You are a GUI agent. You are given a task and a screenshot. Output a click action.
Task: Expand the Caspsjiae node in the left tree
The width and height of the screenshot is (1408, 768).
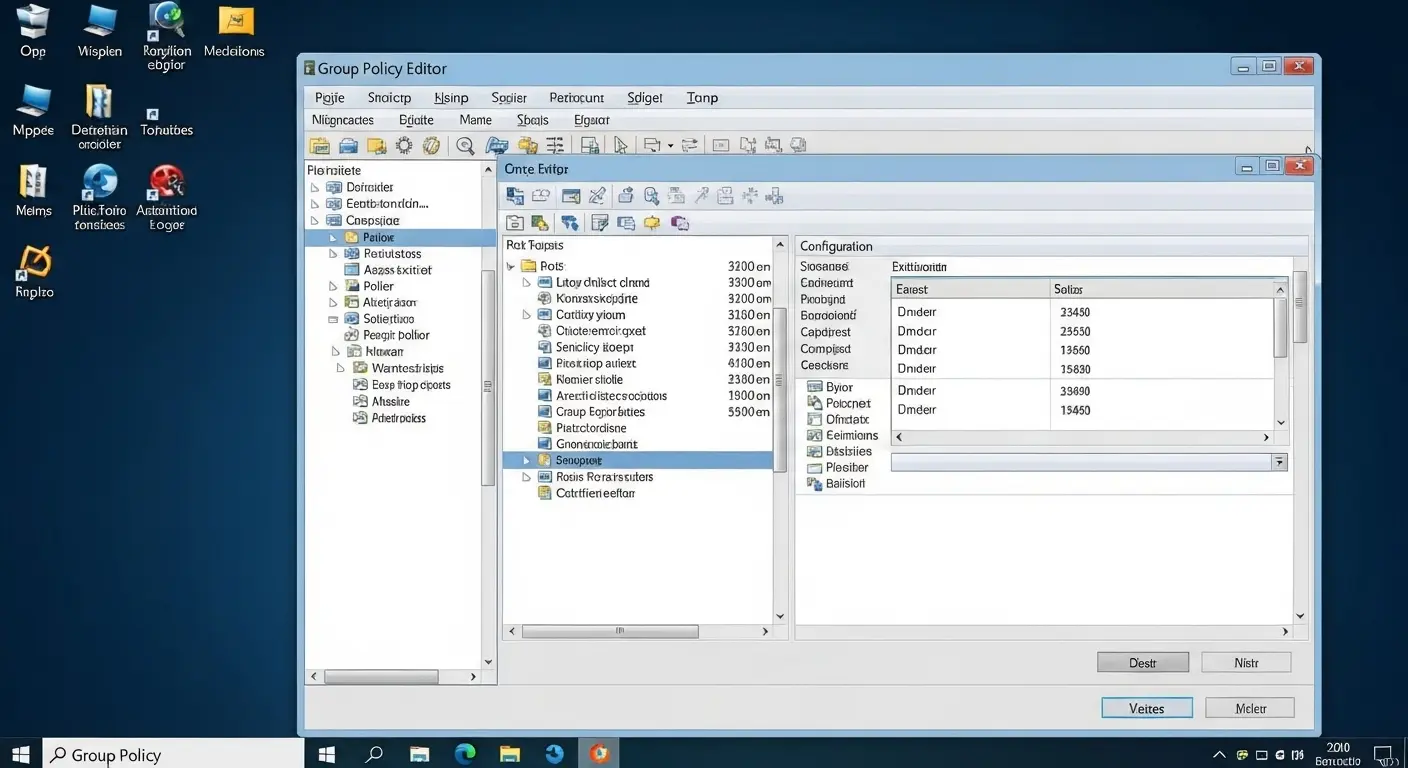[x=314, y=221]
